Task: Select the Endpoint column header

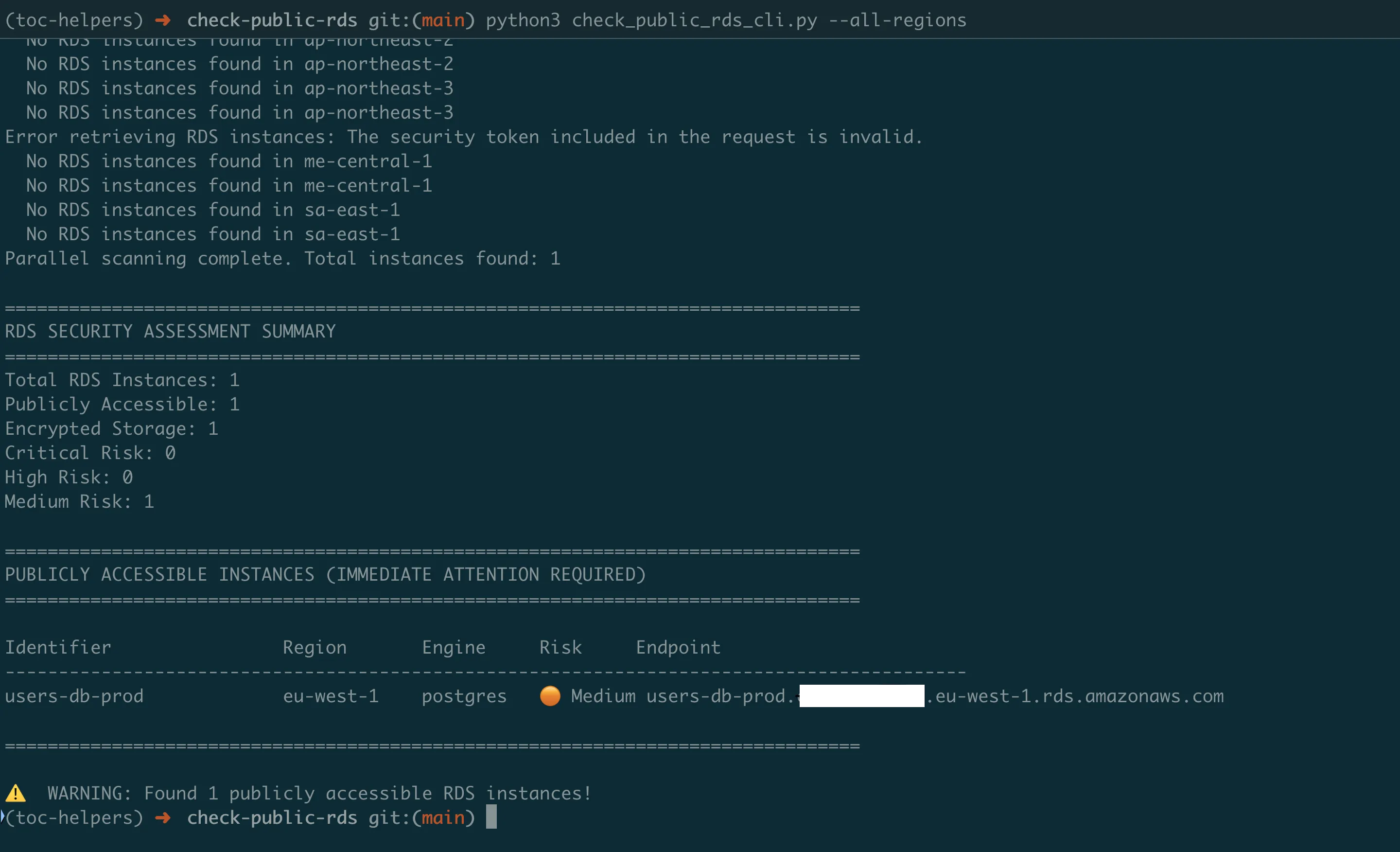Action: tap(678, 647)
